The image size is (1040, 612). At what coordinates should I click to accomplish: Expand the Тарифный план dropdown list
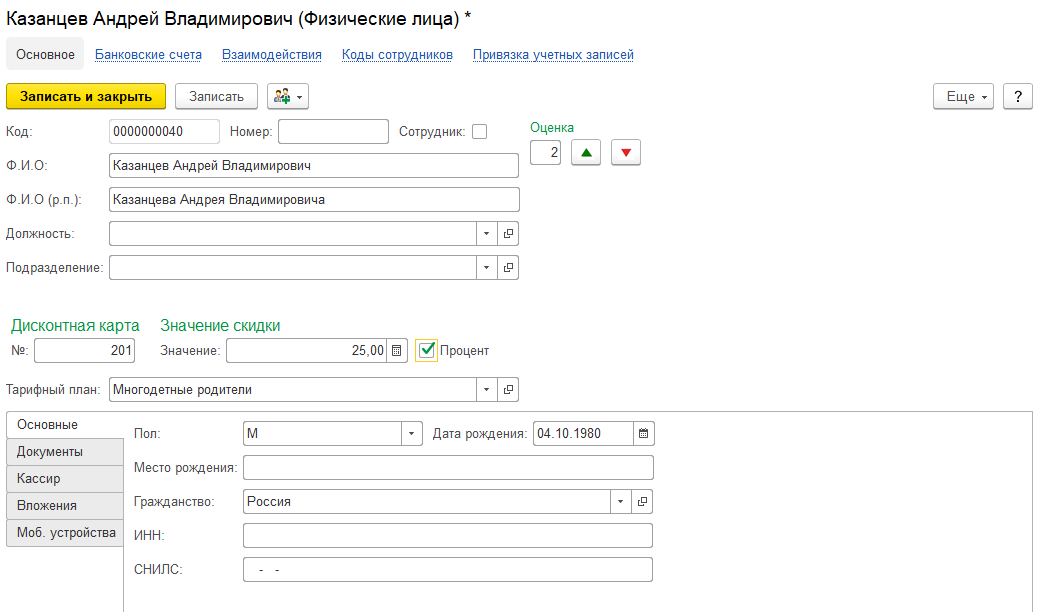click(x=486, y=390)
